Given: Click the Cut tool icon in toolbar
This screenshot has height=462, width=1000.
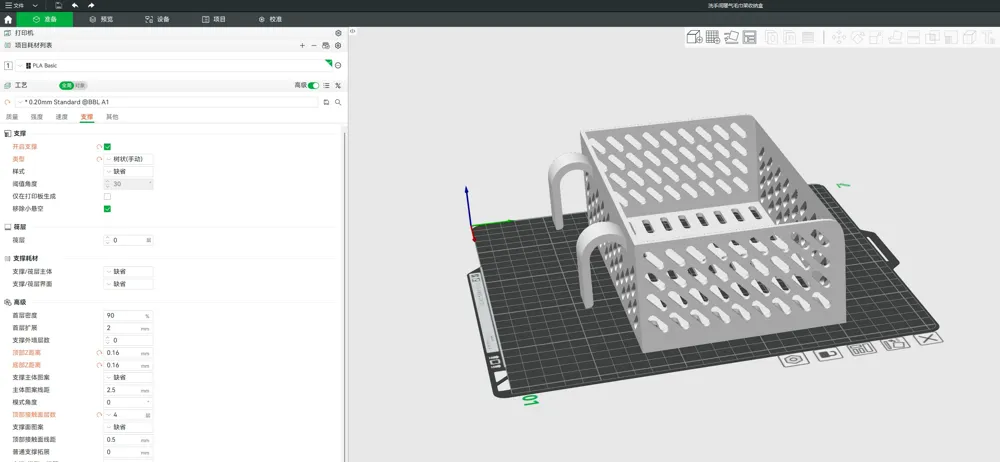Looking at the screenshot, I should coord(913,38).
